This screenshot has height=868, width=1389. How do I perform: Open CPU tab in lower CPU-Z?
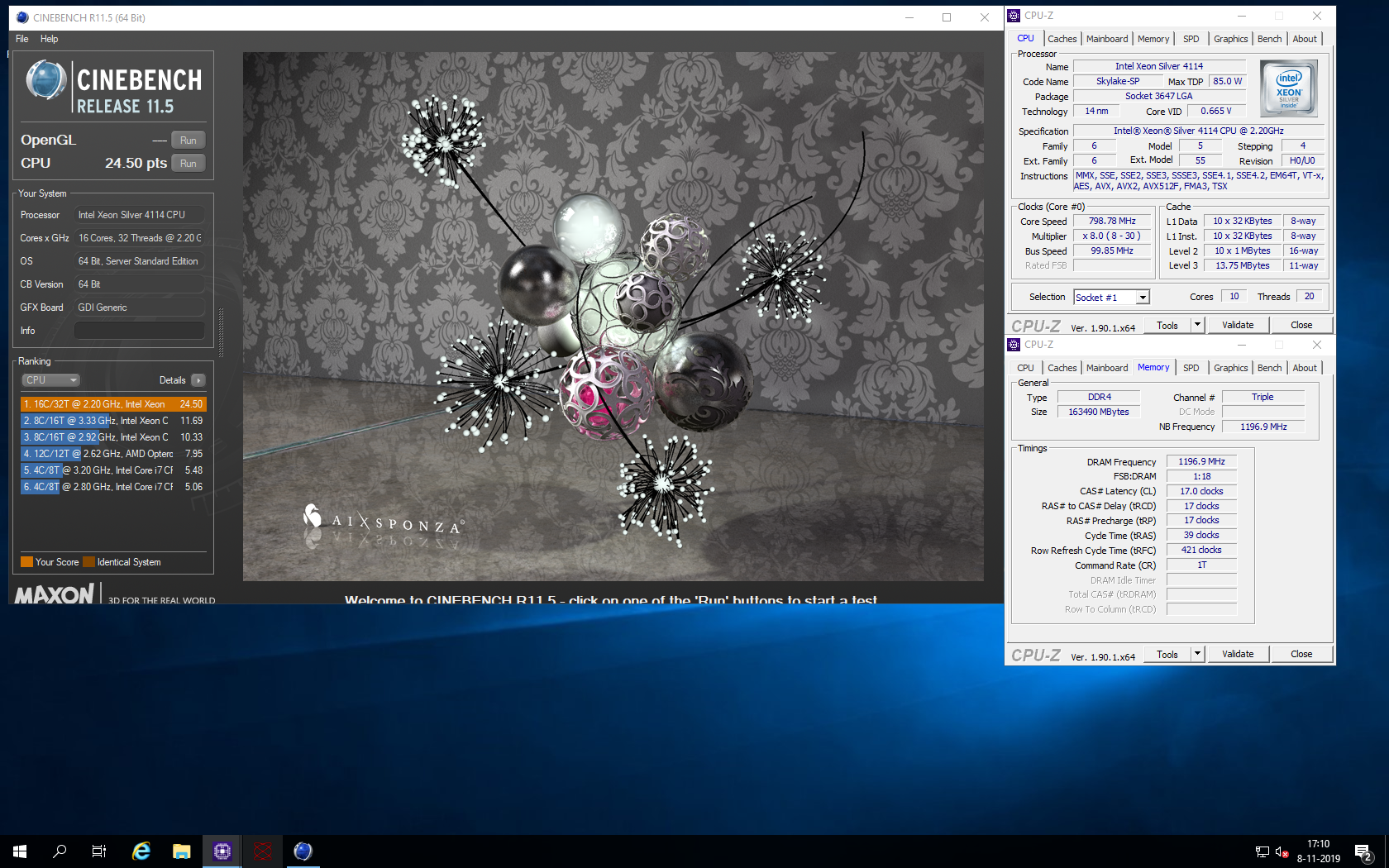coord(1025,368)
